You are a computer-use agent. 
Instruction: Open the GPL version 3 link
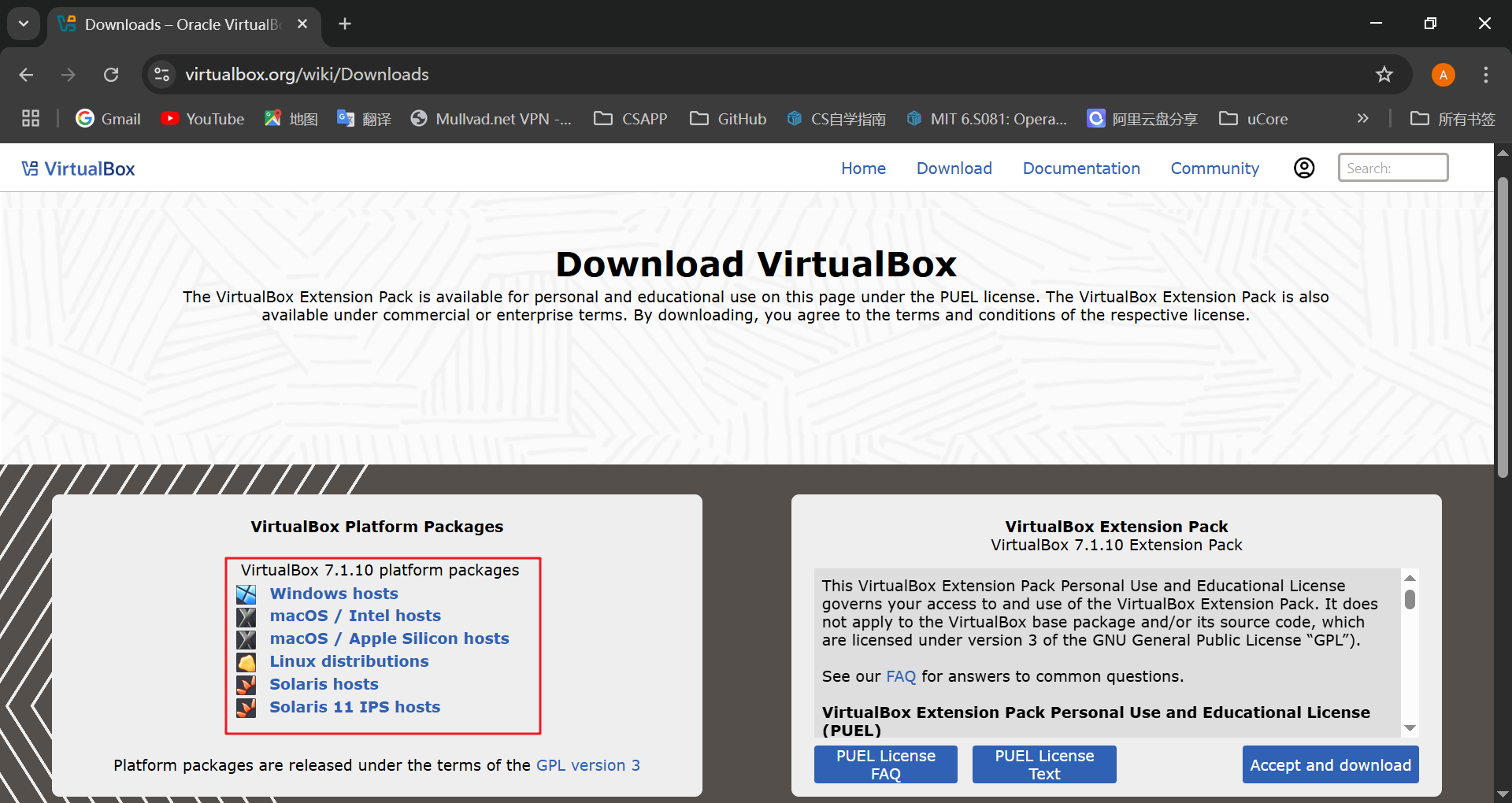pos(587,765)
